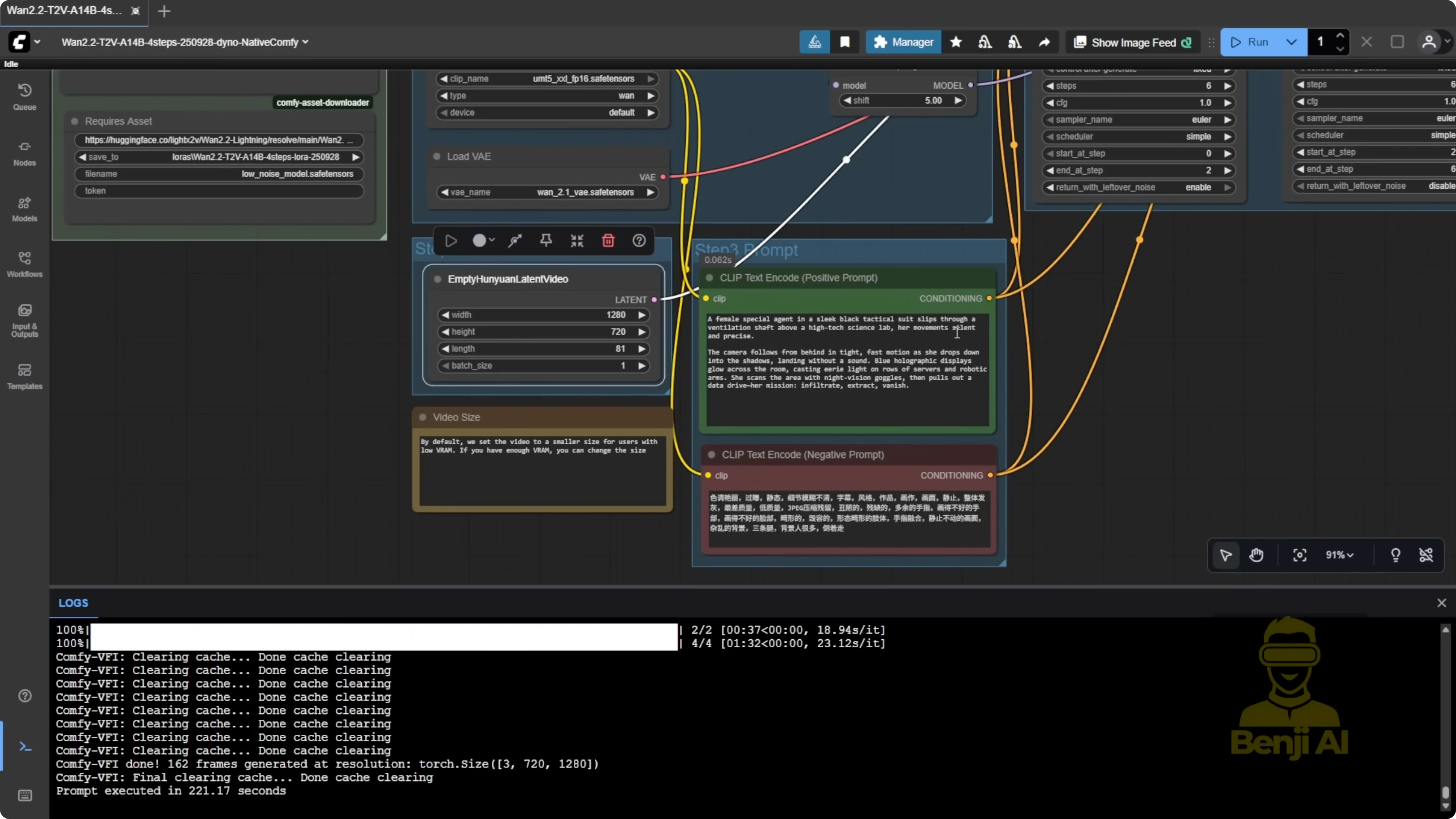Select the Pan hand tool
The height and width of the screenshot is (819, 1456).
pos(1256,555)
